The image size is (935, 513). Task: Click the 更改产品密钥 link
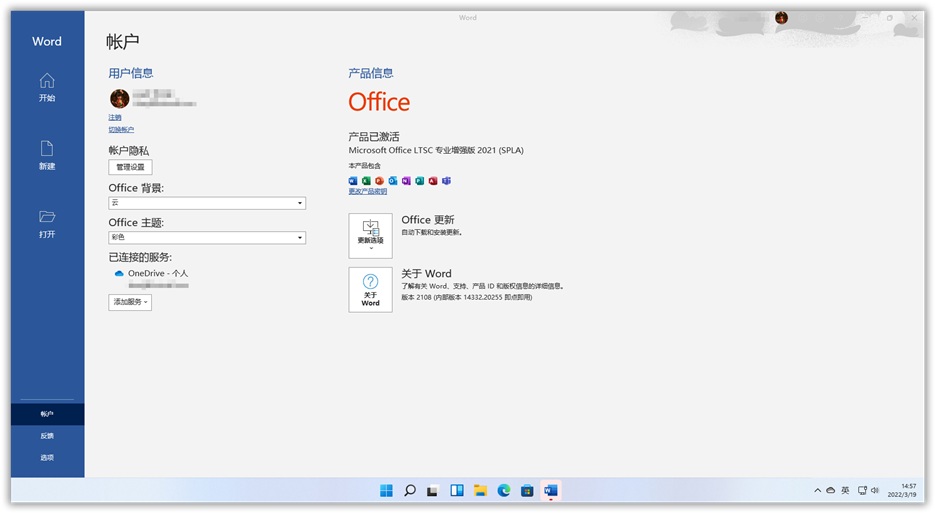click(x=368, y=191)
